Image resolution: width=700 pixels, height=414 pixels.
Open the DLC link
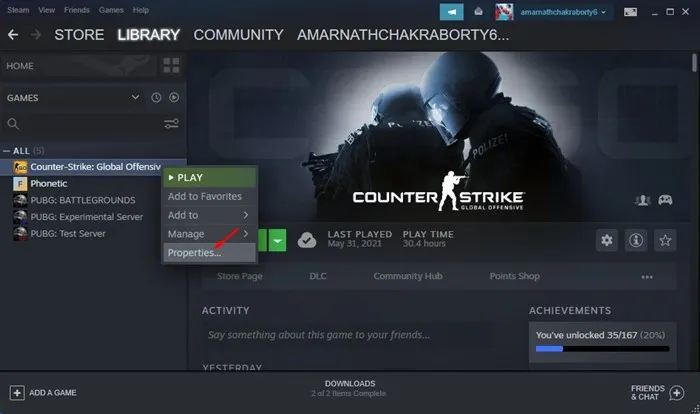(x=318, y=276)
